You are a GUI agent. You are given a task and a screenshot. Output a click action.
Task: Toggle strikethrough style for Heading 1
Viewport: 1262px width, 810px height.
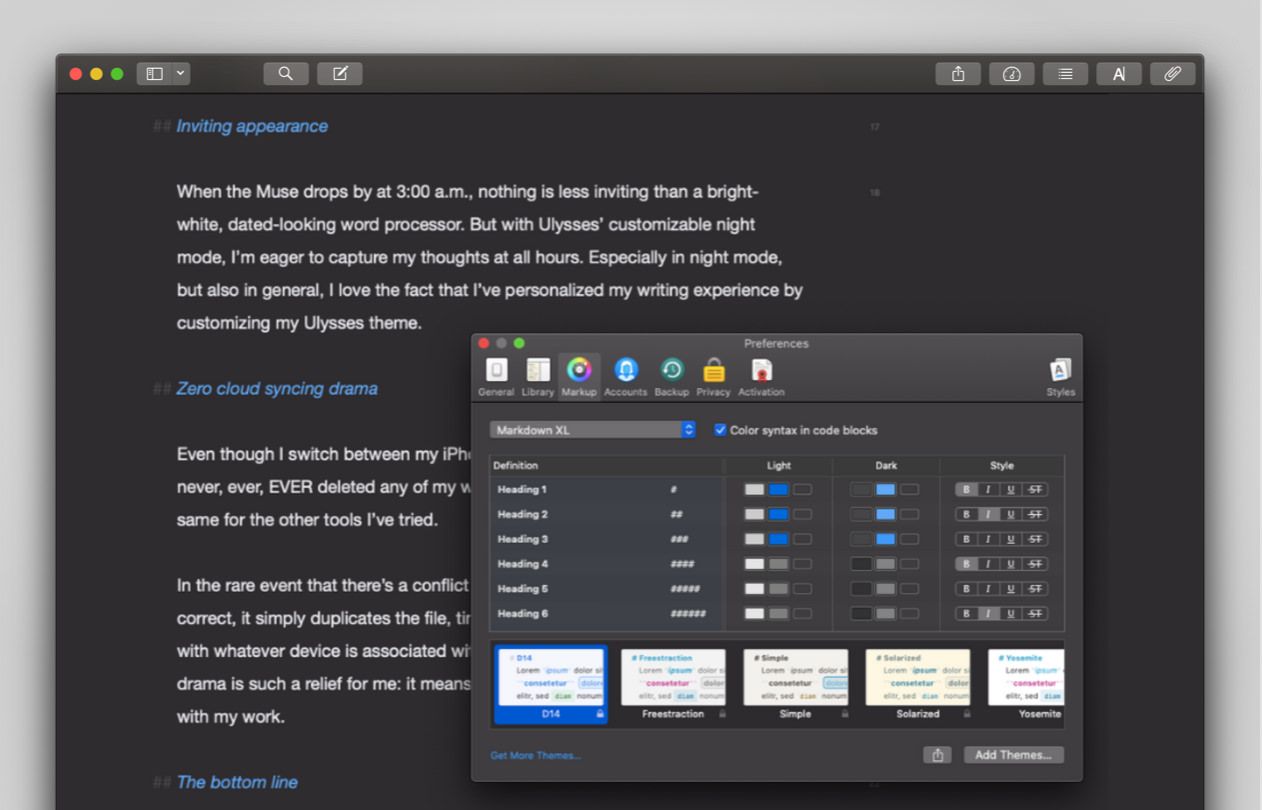point(1035,490)
